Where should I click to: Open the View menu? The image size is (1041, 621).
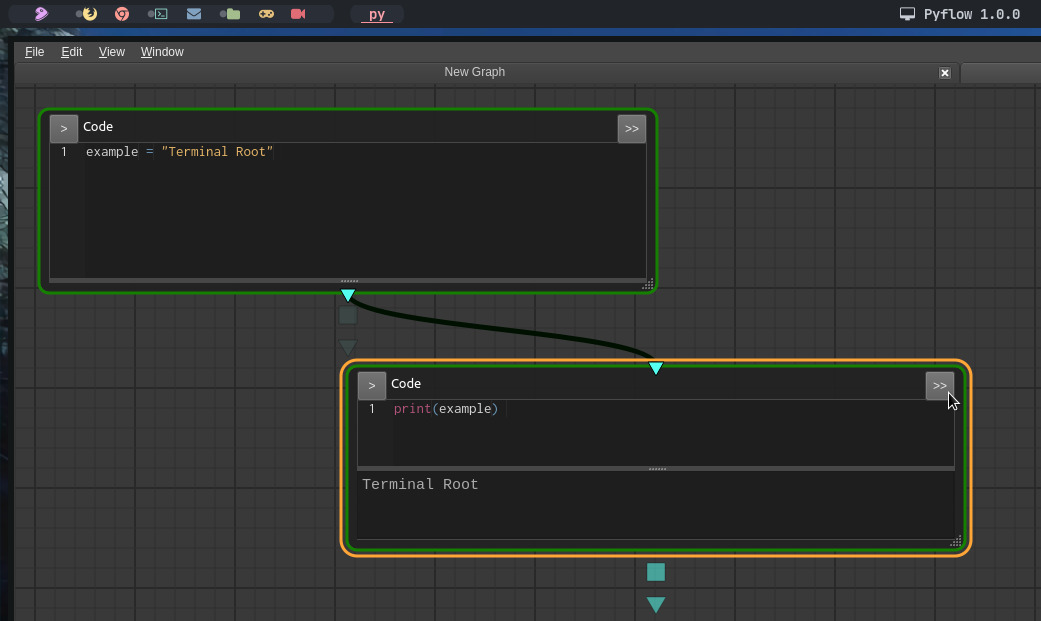click(x=111, y=51)
